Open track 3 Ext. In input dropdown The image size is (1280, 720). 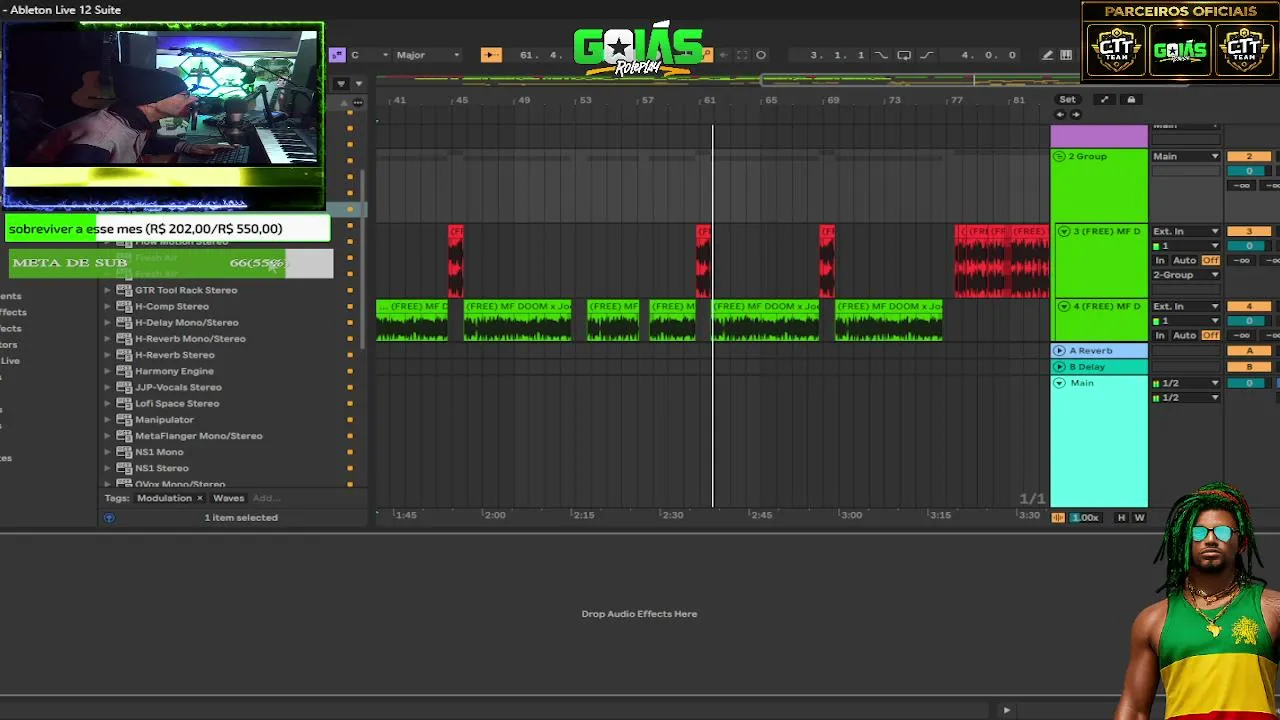point(1186,231)
